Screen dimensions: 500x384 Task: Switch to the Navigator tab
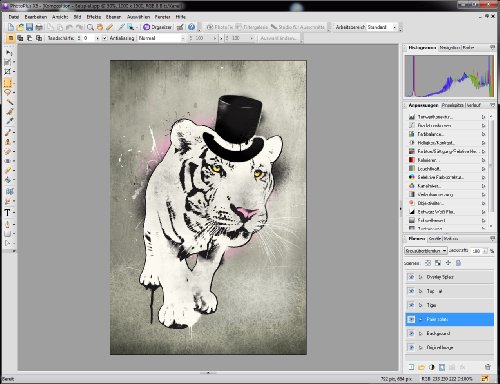point(449,48)
